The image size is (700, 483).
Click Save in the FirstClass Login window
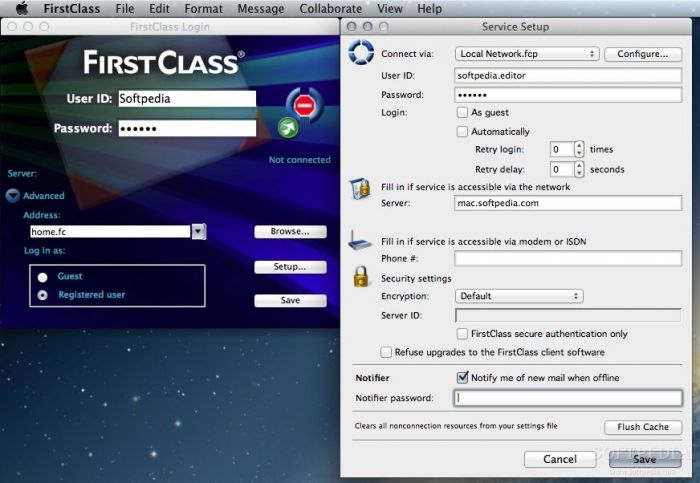coord(290,300)
